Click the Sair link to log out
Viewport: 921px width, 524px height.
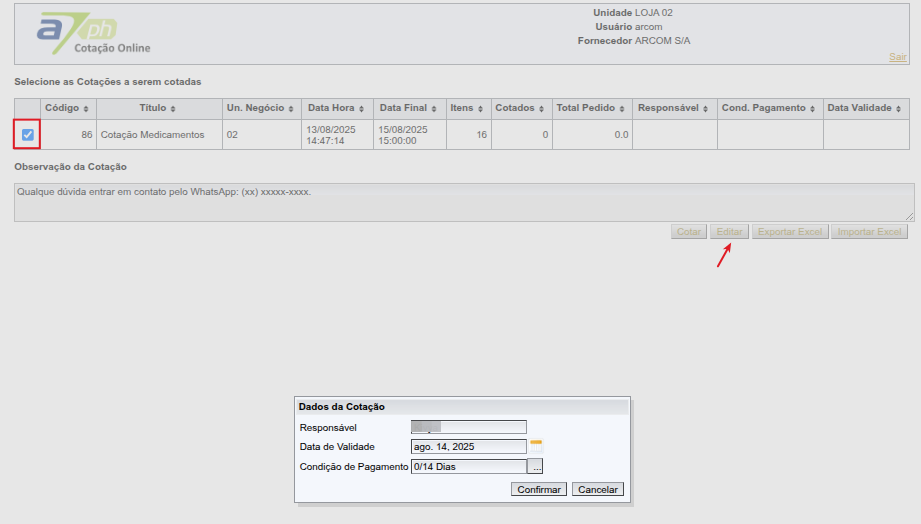[897, 57]
